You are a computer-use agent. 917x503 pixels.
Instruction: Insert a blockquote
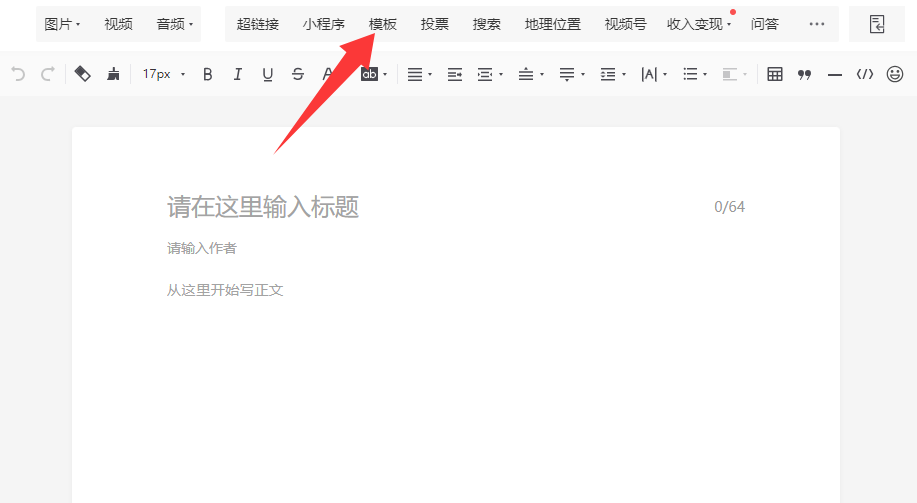pos(805,74)
